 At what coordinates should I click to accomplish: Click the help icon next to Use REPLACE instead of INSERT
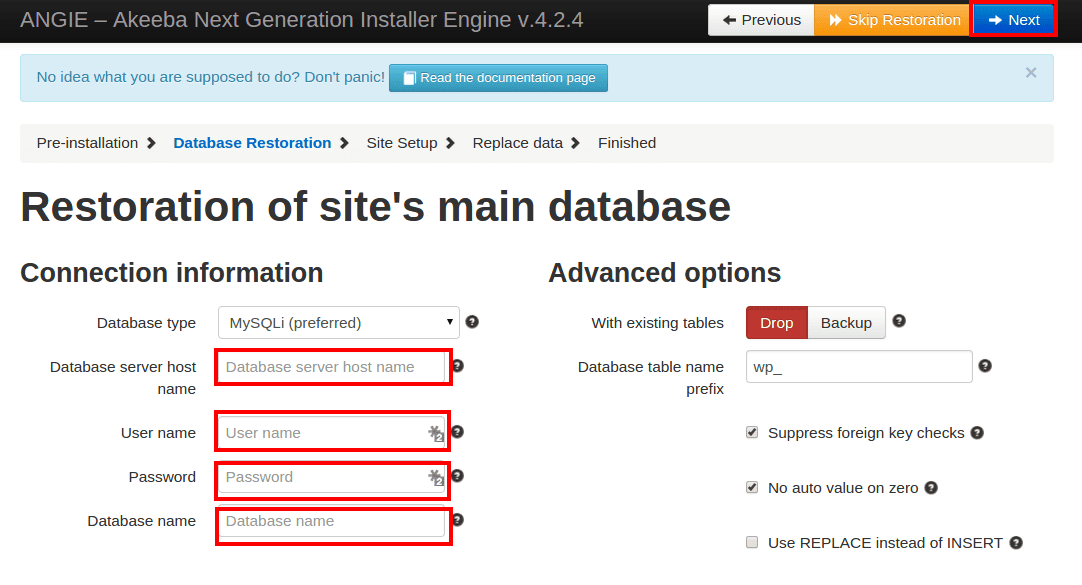point(1016,542)
